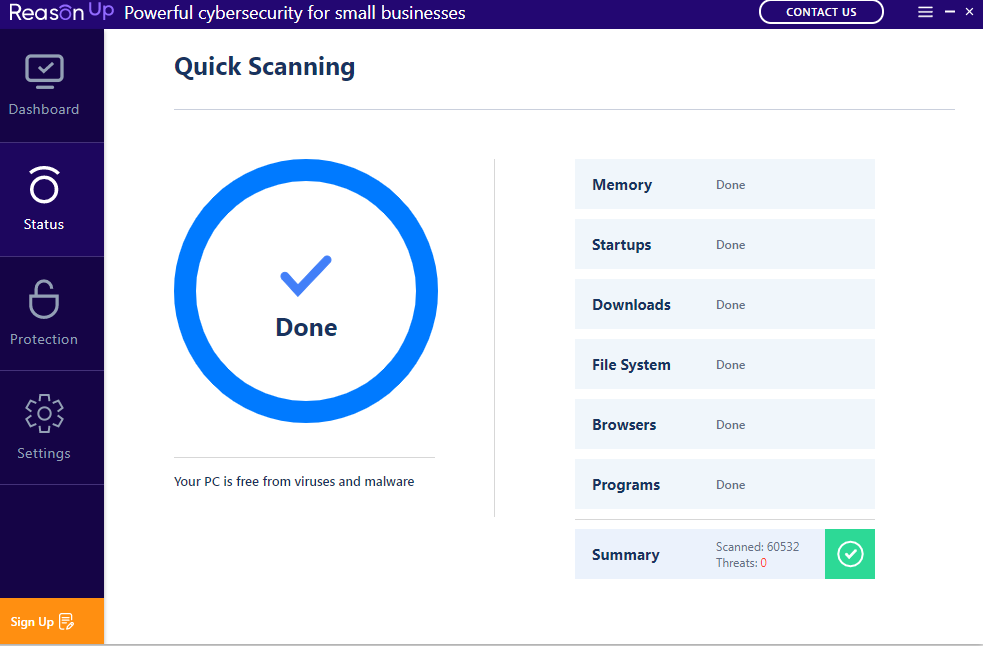Click the green summary checkmark icon
The height and width of the screenshot is (646, 983).
point(849,554)
